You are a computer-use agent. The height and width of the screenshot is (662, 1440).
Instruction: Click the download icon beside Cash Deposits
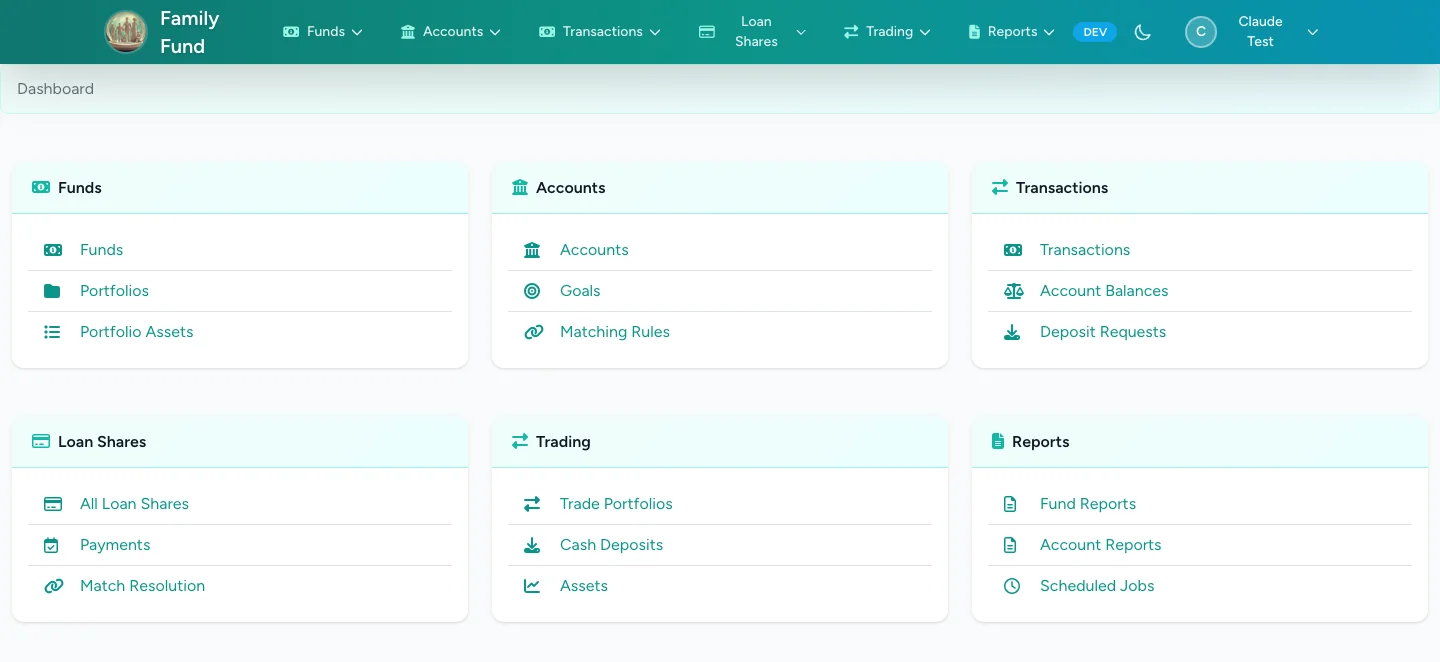[x=532, y=545]
